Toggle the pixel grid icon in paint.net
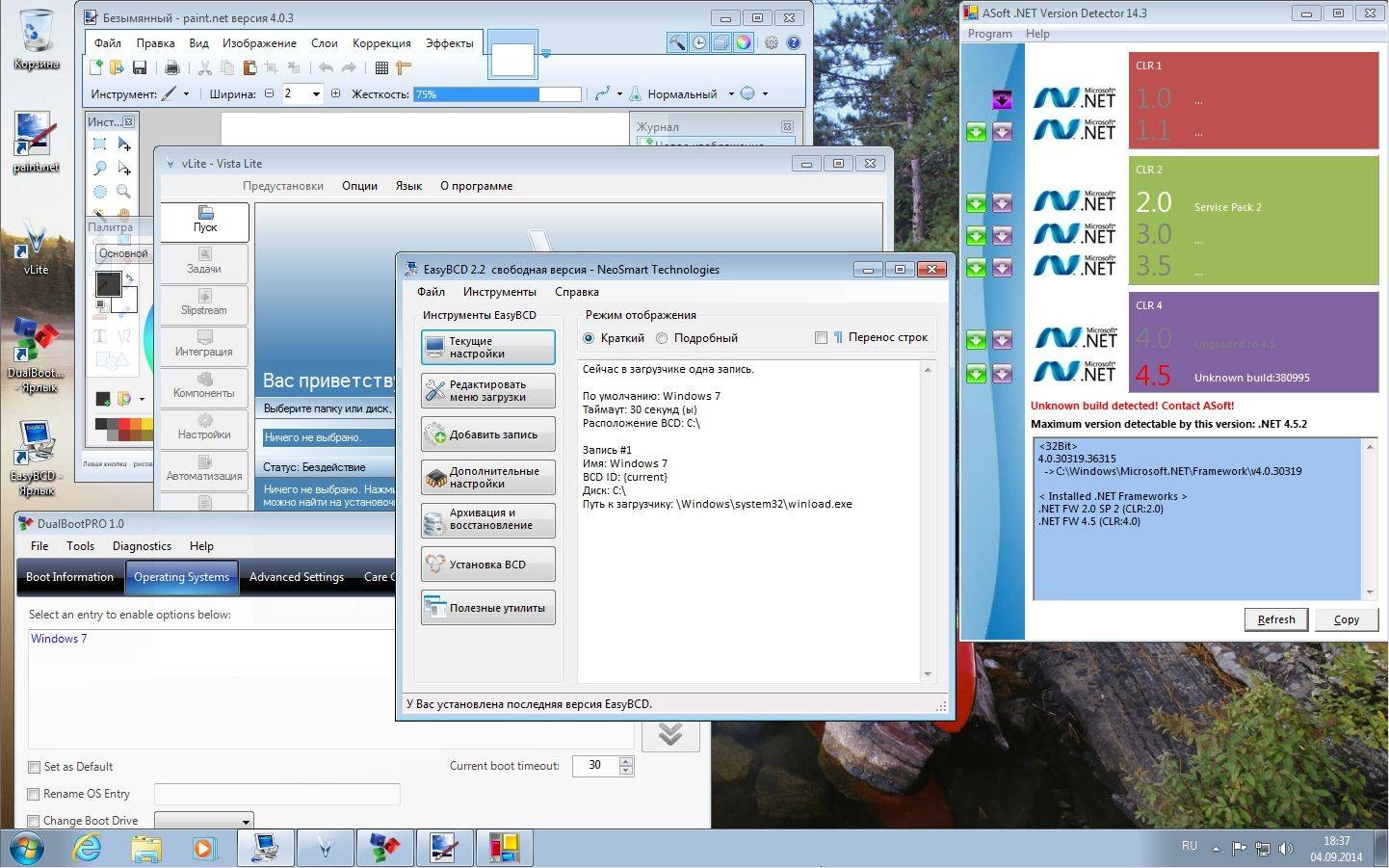1389x868 pixels. [381, 67]
